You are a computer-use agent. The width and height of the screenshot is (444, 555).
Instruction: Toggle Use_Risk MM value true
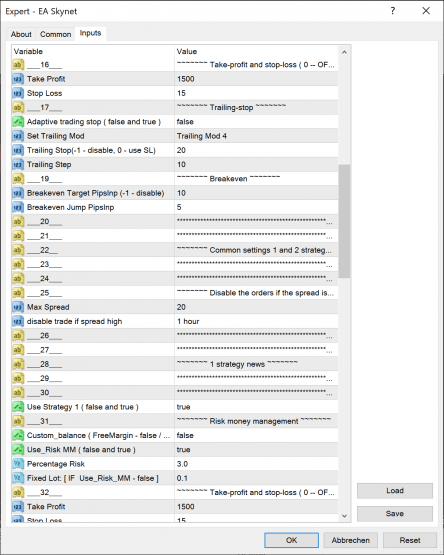click(x=256, y=450)
